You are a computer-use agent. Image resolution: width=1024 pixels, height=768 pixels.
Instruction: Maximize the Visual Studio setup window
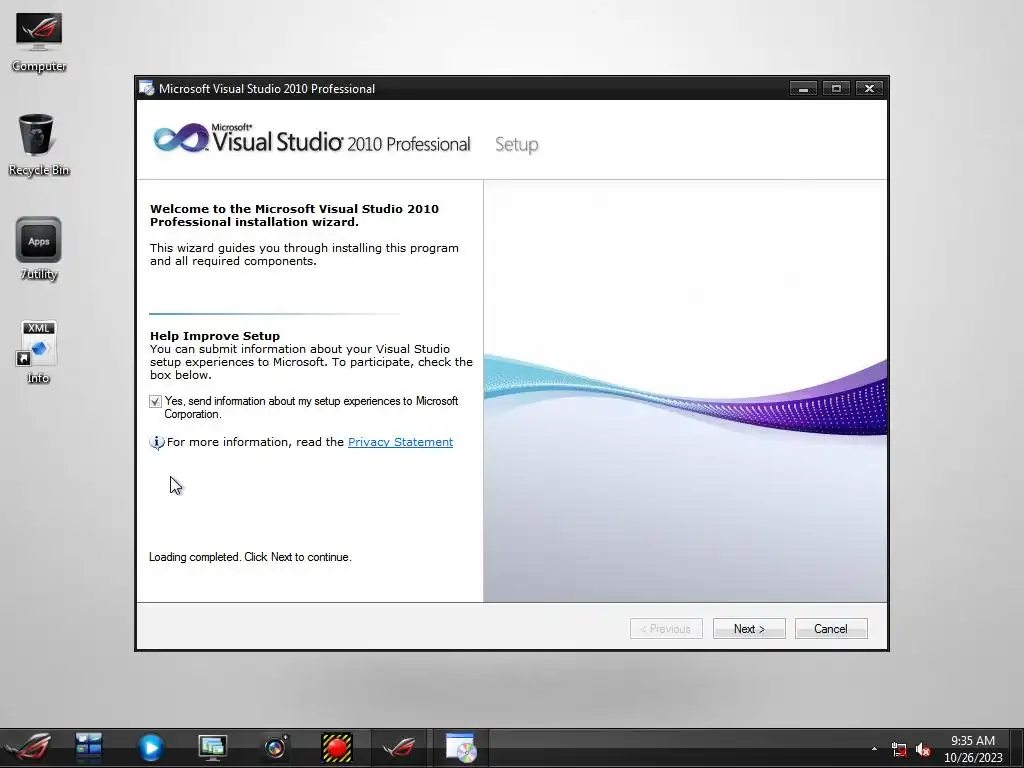(836, 88)
